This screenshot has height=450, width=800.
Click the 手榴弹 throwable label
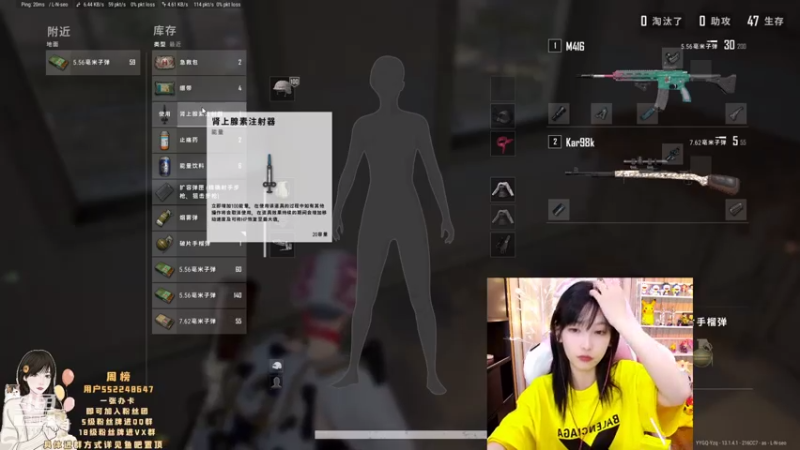[x=711, y=322]
